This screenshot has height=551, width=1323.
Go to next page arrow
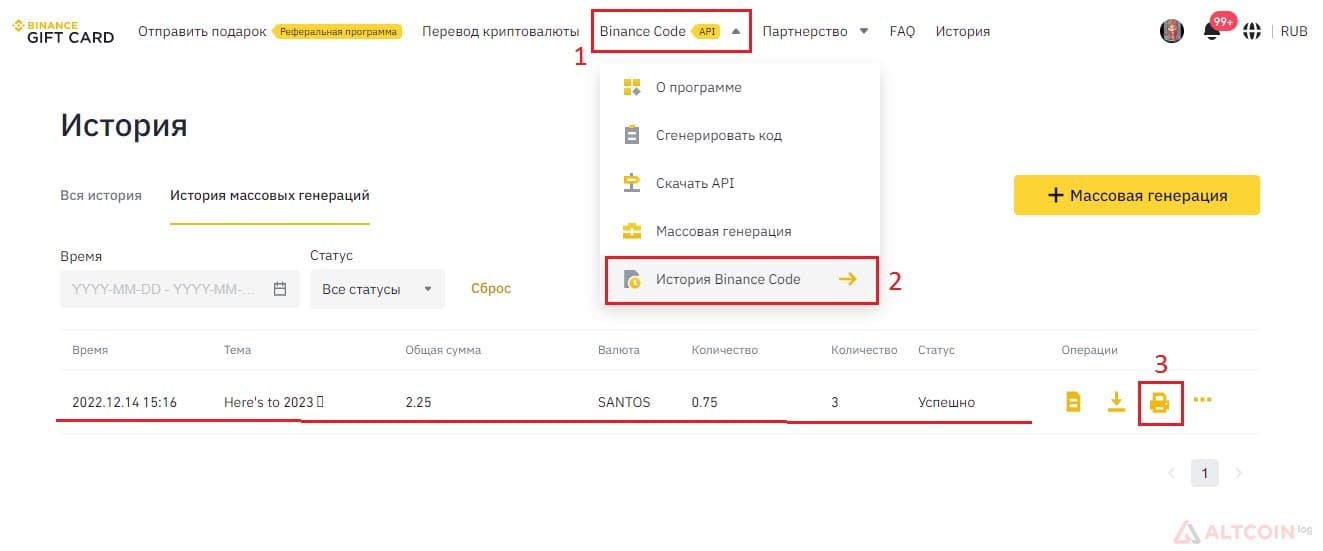[1239, 473]
